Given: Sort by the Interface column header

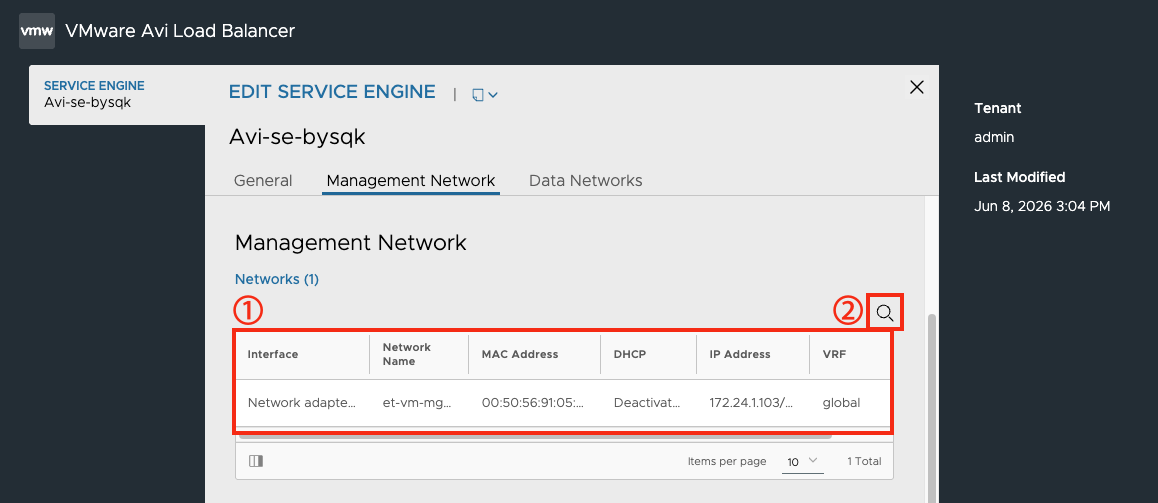Looking at the screenshot, I should pyautogui.click(x=273, y=354).
